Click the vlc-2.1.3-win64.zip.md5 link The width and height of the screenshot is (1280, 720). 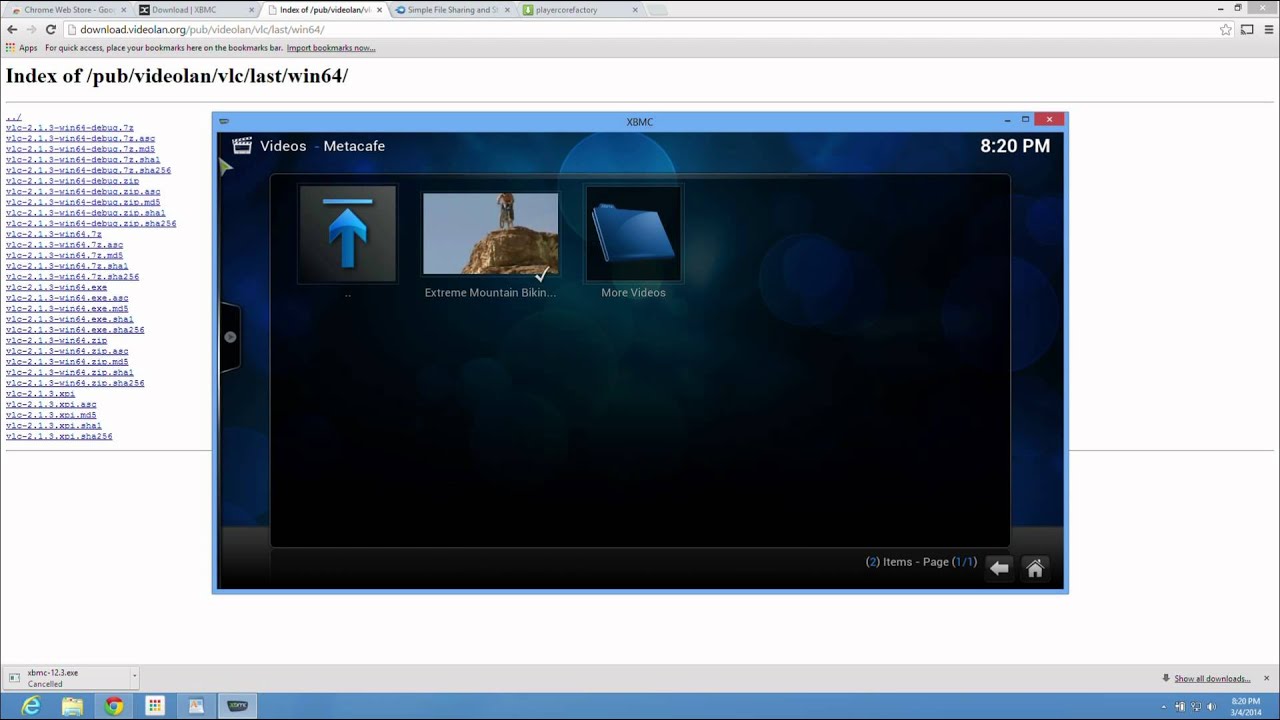pos(67,362)
